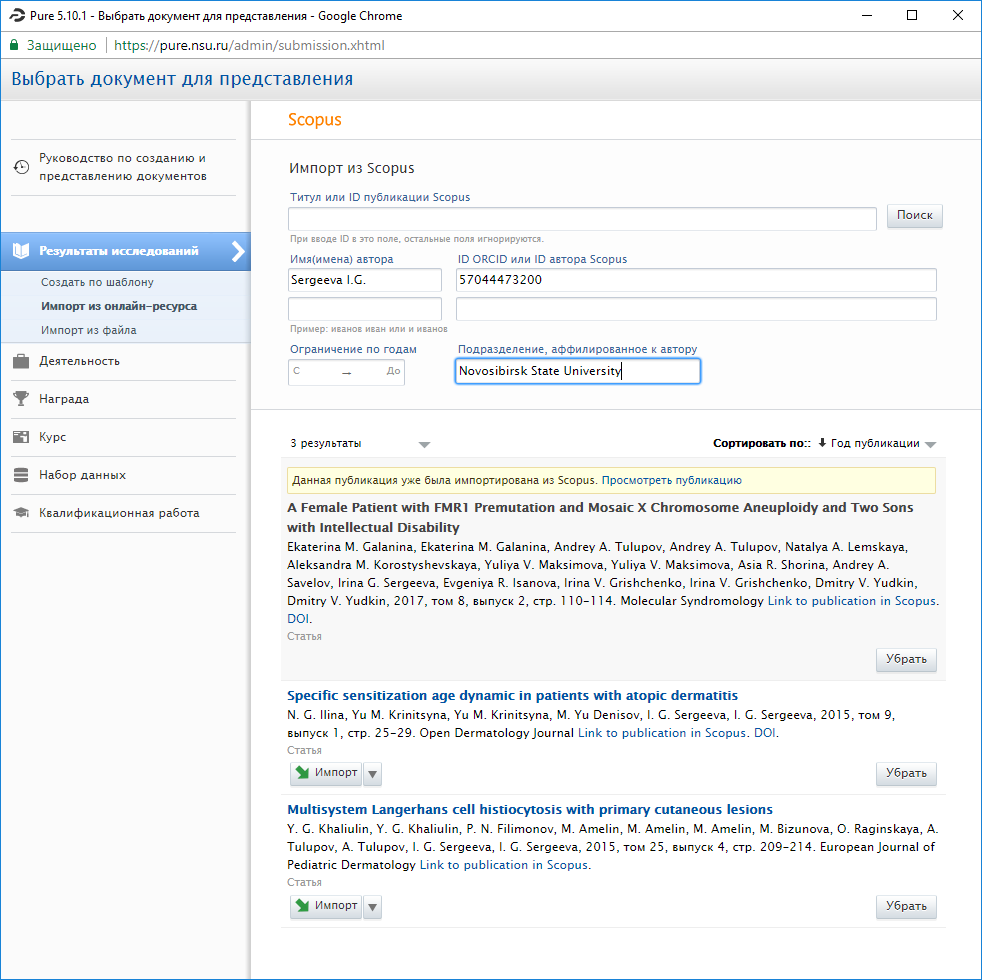Viewport: 982px width, 980px height.
Task: Open the DOI link of the FMR1 article
Action: pos(297,619)
